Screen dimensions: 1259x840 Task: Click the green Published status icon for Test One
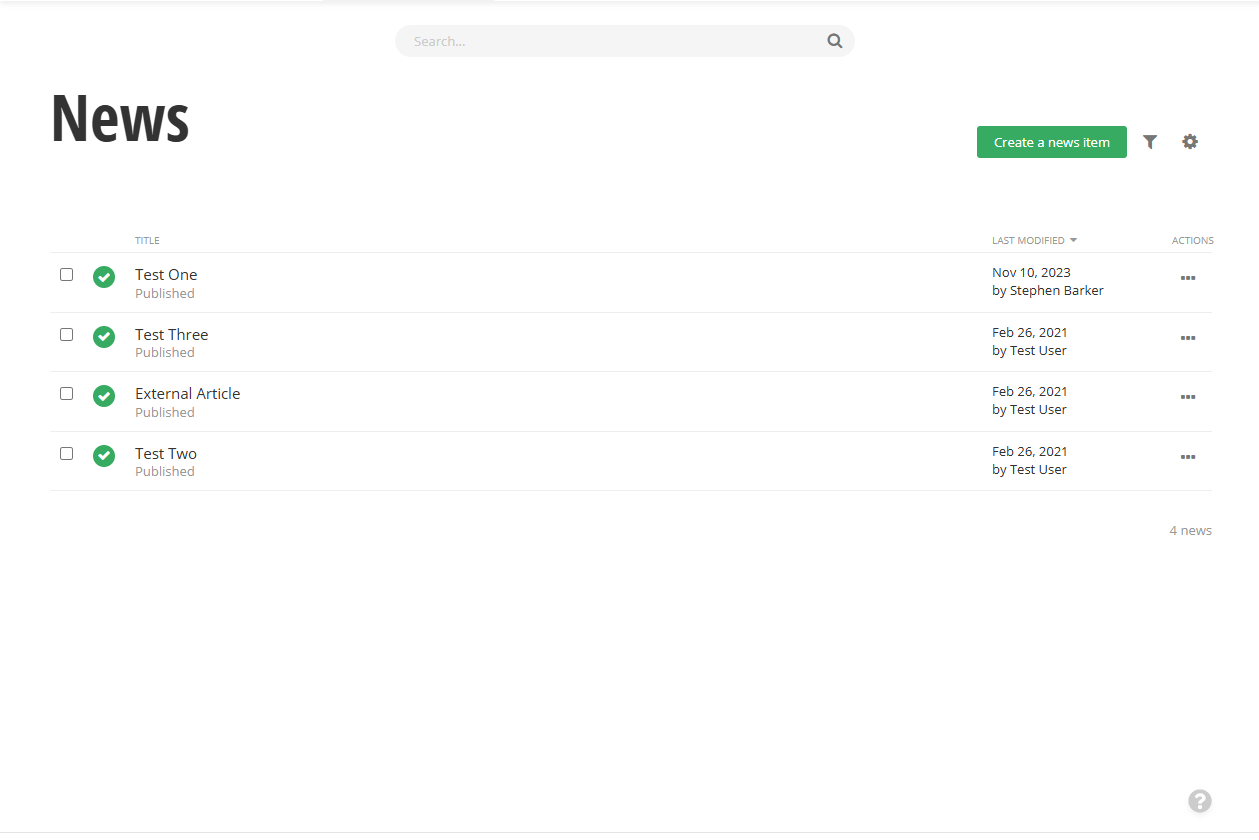(104, 277)
